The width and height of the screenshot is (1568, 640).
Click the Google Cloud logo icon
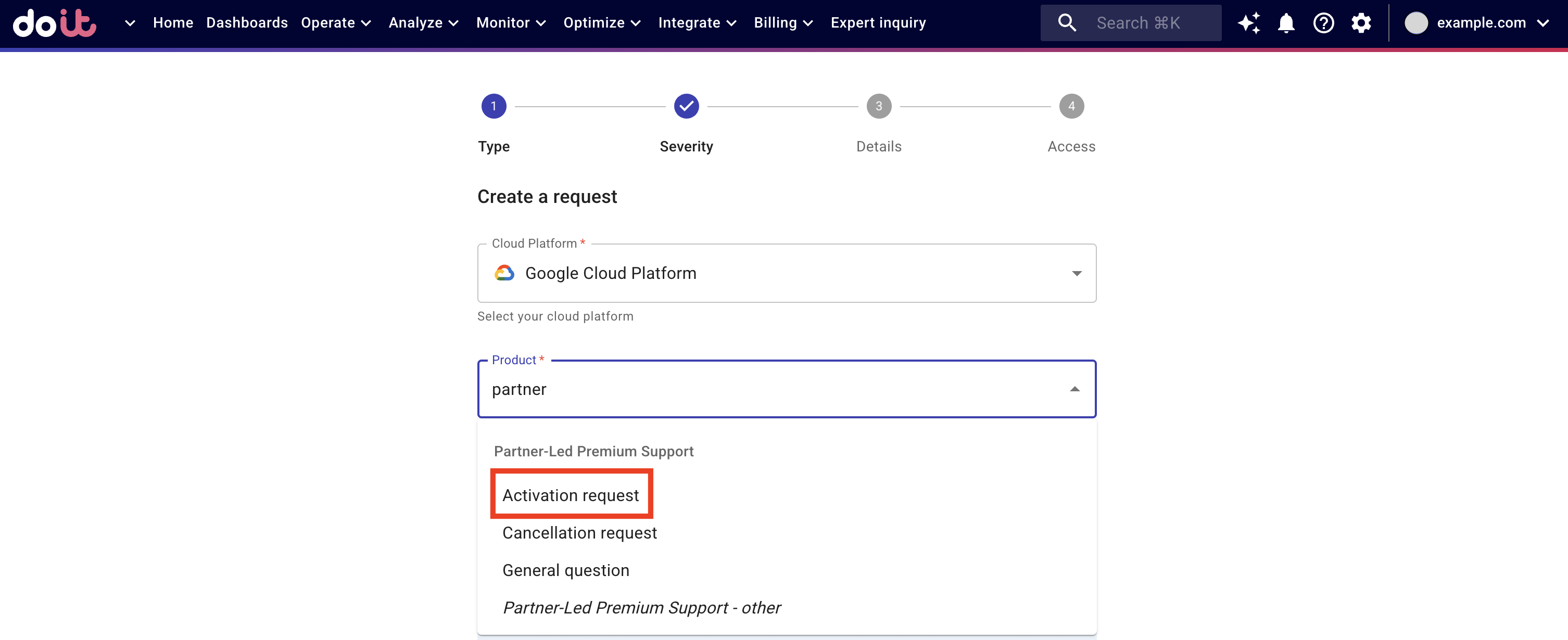[504, 273]
